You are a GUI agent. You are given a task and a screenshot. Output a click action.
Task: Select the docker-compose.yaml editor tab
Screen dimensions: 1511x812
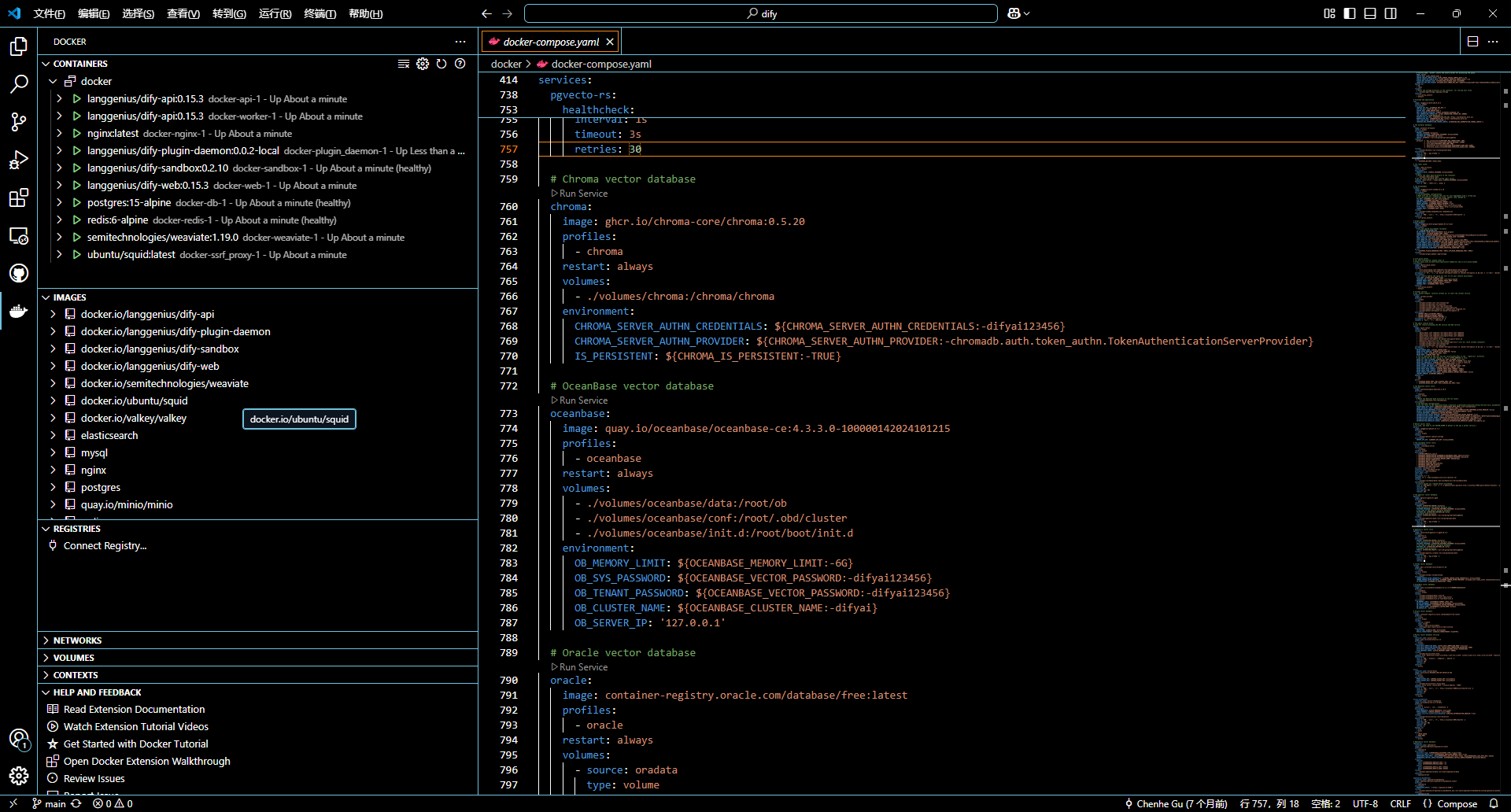pyautogui.click(x=550, y=42)
